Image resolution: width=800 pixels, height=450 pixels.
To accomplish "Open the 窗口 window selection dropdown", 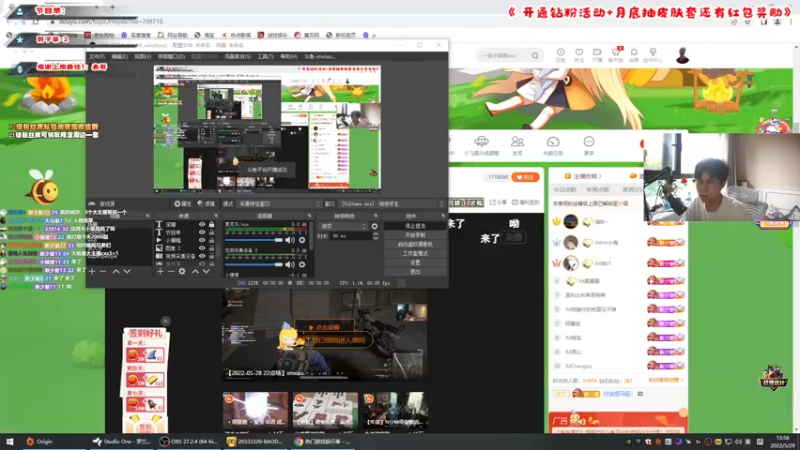I will pos(392,204).
